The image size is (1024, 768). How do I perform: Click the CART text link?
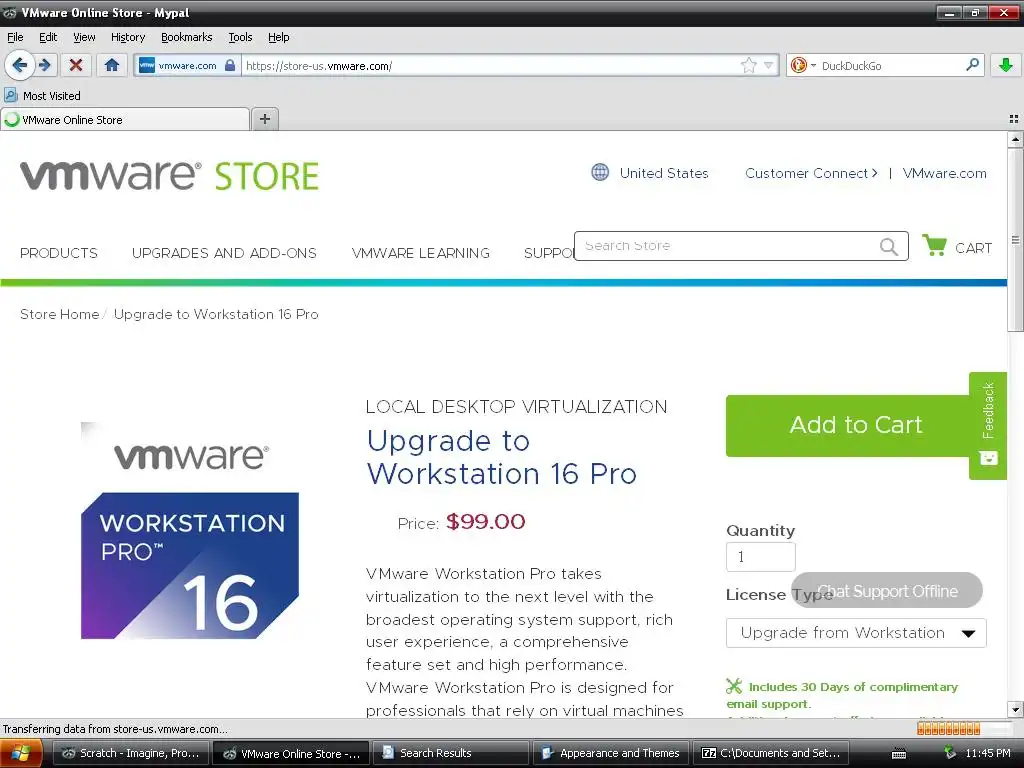[x=973, y=248]
